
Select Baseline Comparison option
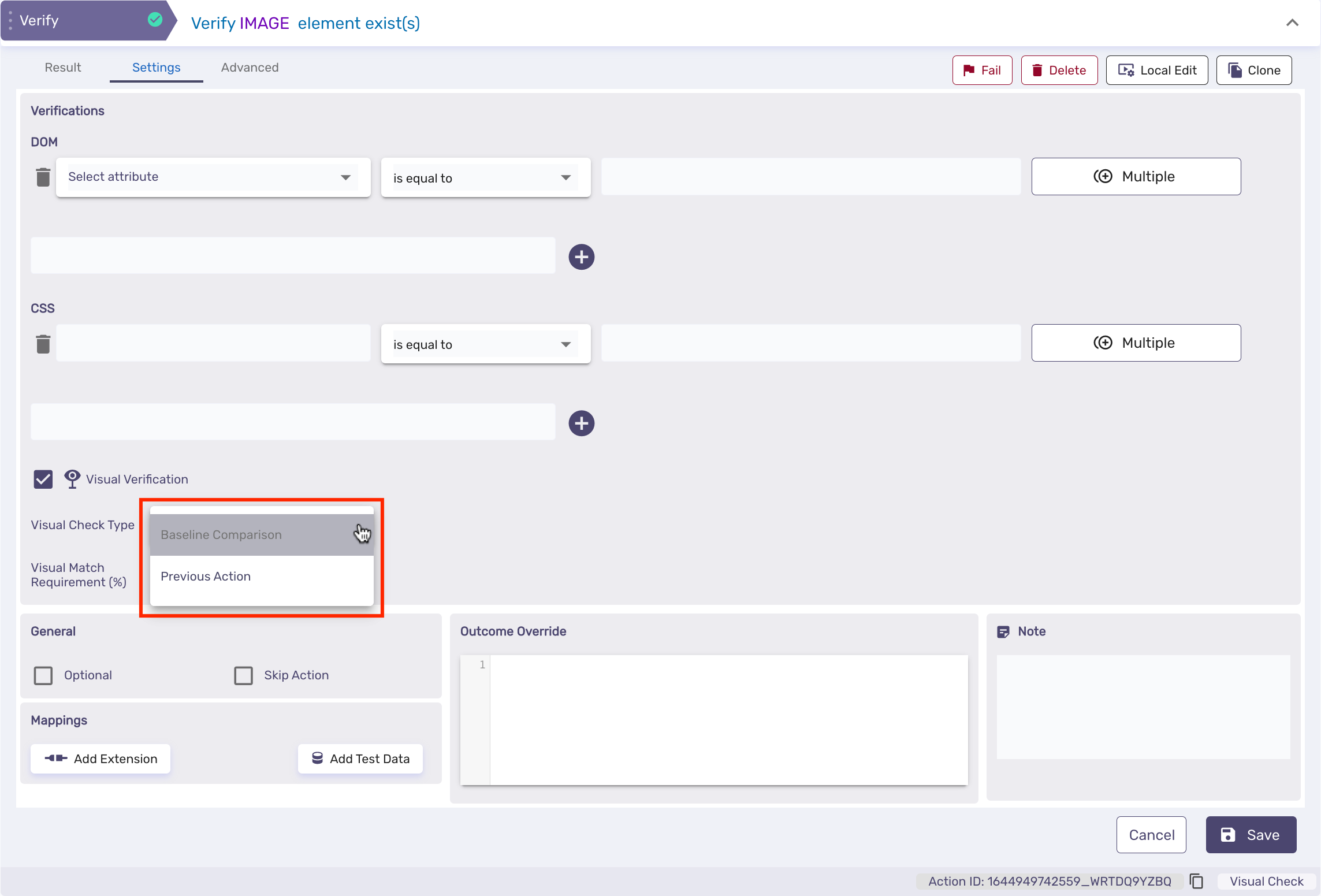click(262, 534)
